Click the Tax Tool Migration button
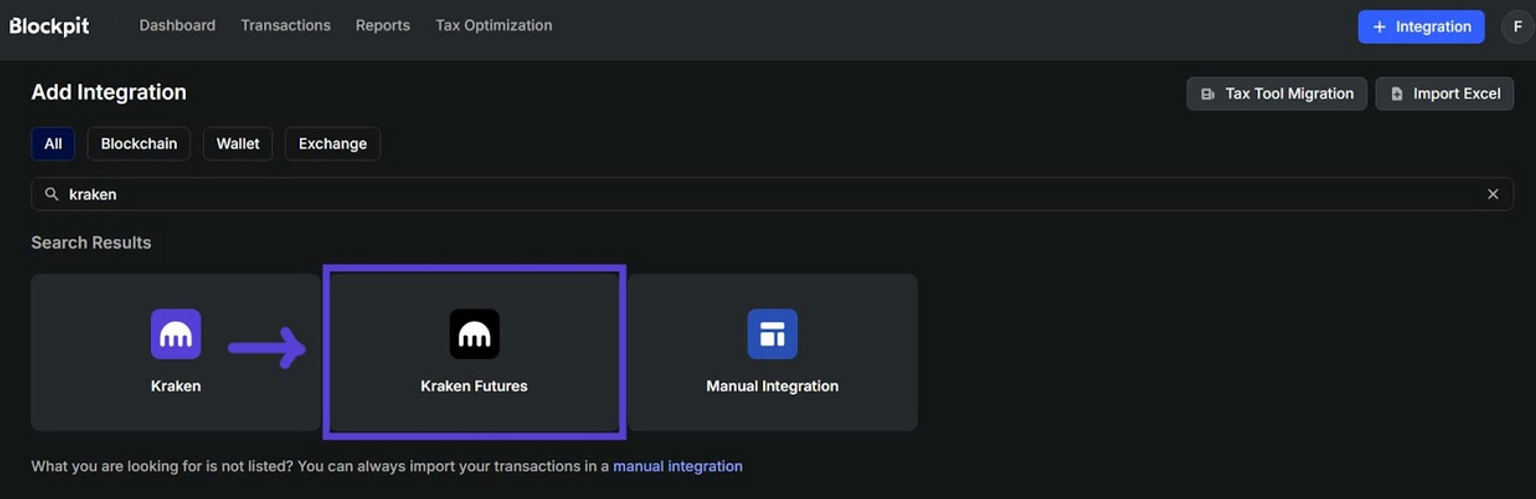1536x499 pixels. coord(1276,94)
